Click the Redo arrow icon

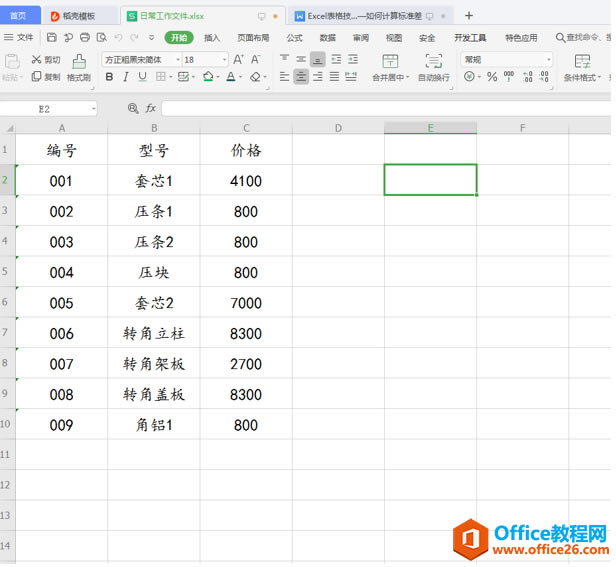click(x=134, y=37)
